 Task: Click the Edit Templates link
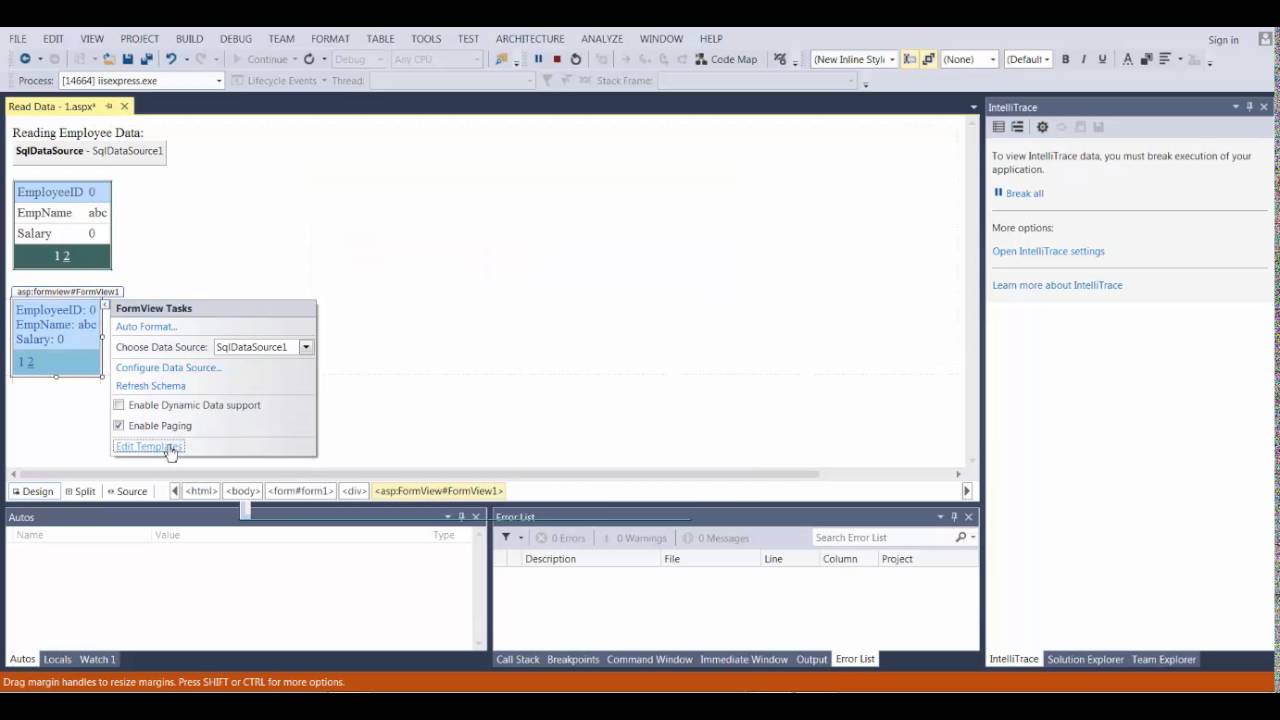pyautogui.click(x=149, y=446)
